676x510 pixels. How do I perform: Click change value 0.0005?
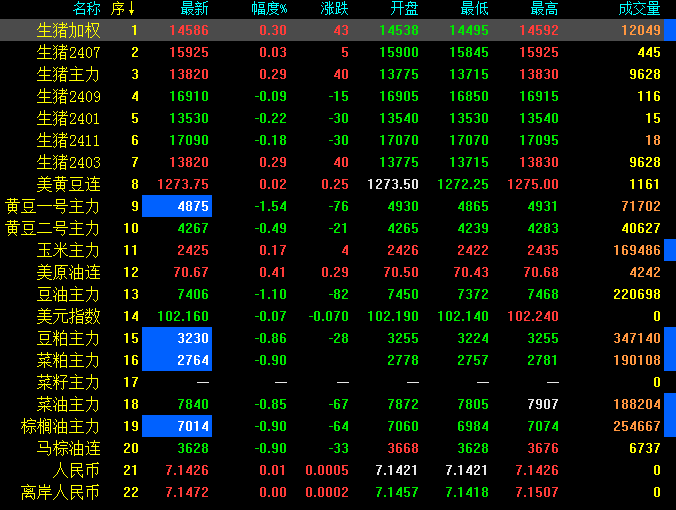pos(327,470)
